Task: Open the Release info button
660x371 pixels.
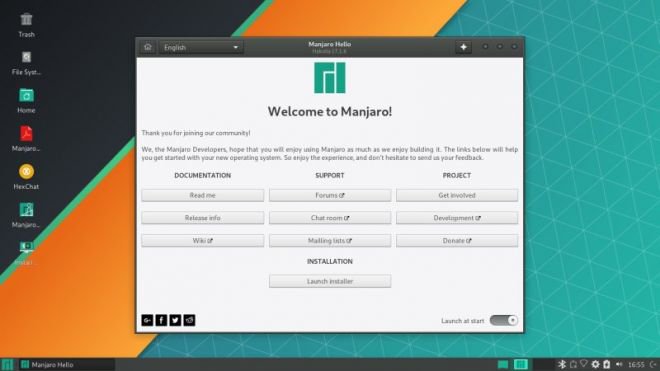Action: pyautogui.click(x=202, y=218)
